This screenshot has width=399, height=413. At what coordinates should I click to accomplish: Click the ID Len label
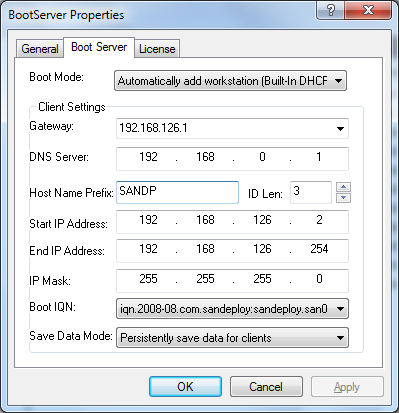click(265, 194)
